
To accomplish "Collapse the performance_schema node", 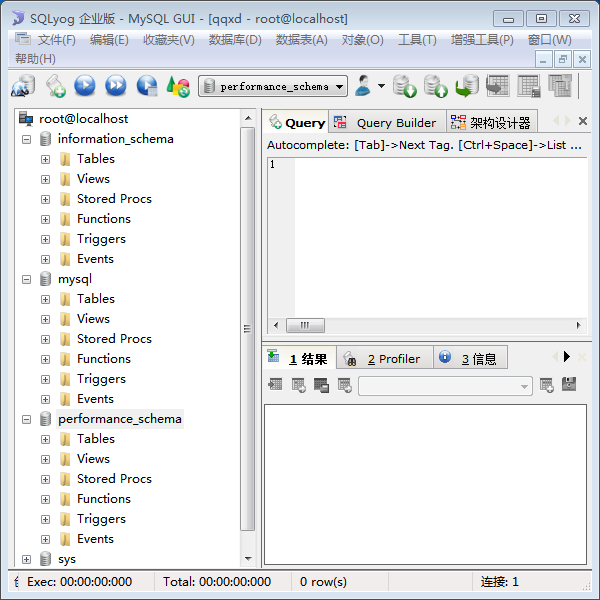I will click(26, 419).
